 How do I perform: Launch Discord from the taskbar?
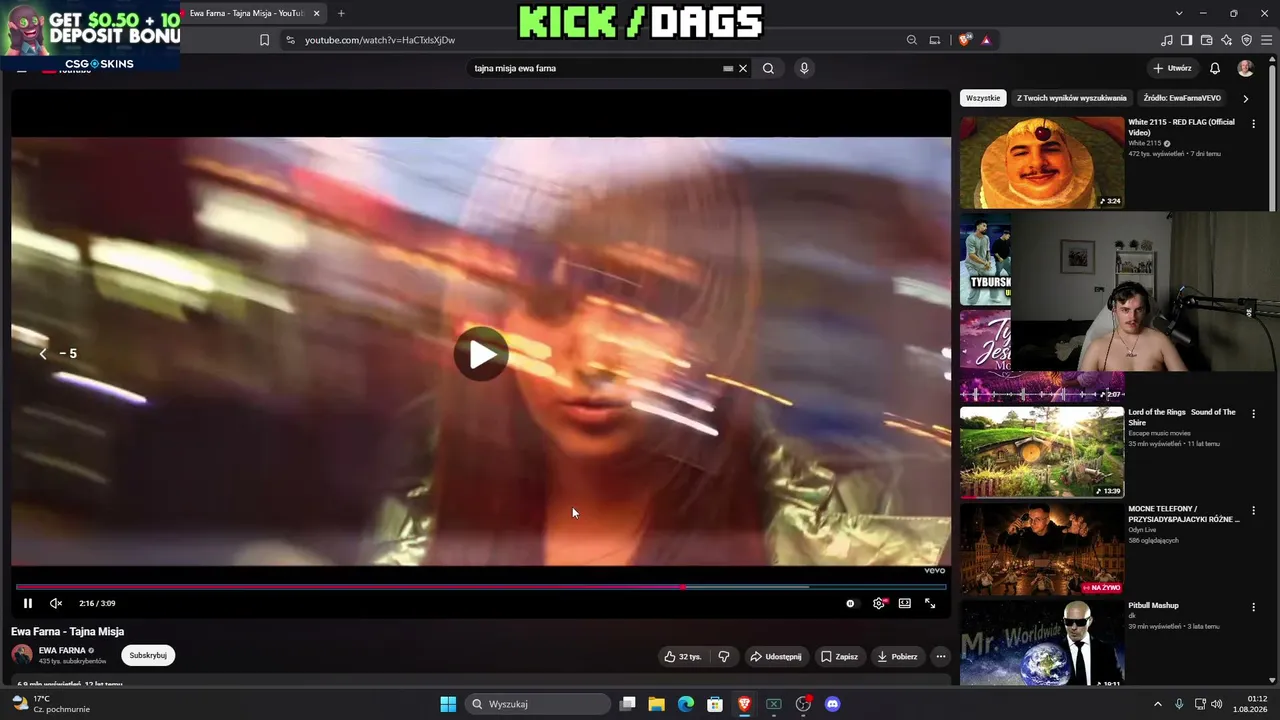pyautogui.click(x=832, y=704)
